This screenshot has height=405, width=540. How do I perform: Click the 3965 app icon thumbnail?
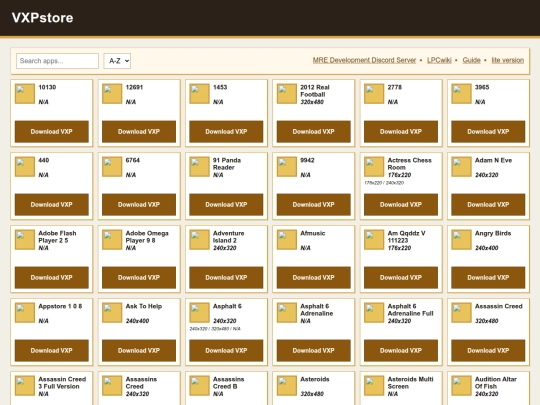pos(461,94)
